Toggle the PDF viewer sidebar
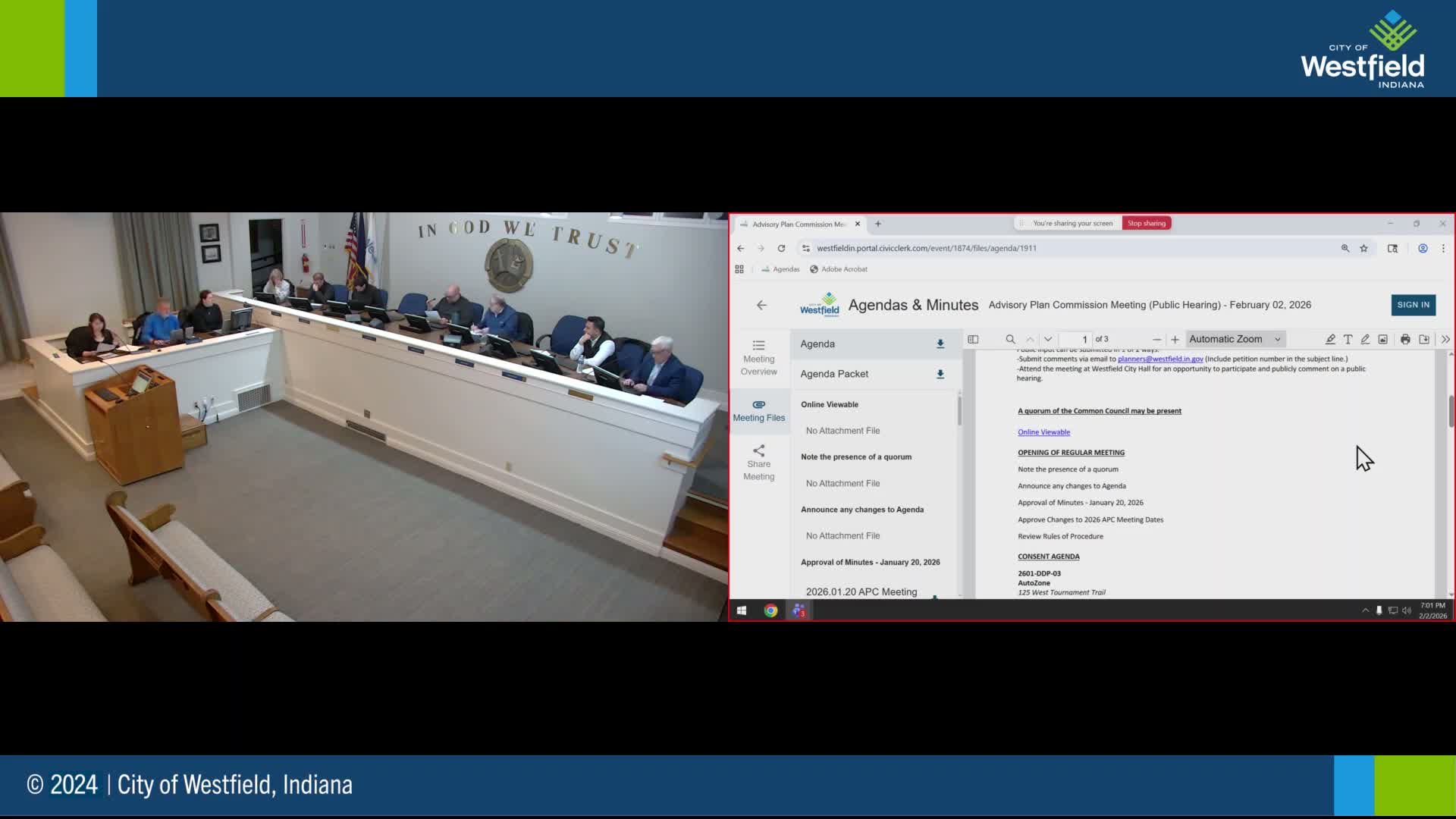Viewport: 1456px width, 819px height. pos(973,339)
